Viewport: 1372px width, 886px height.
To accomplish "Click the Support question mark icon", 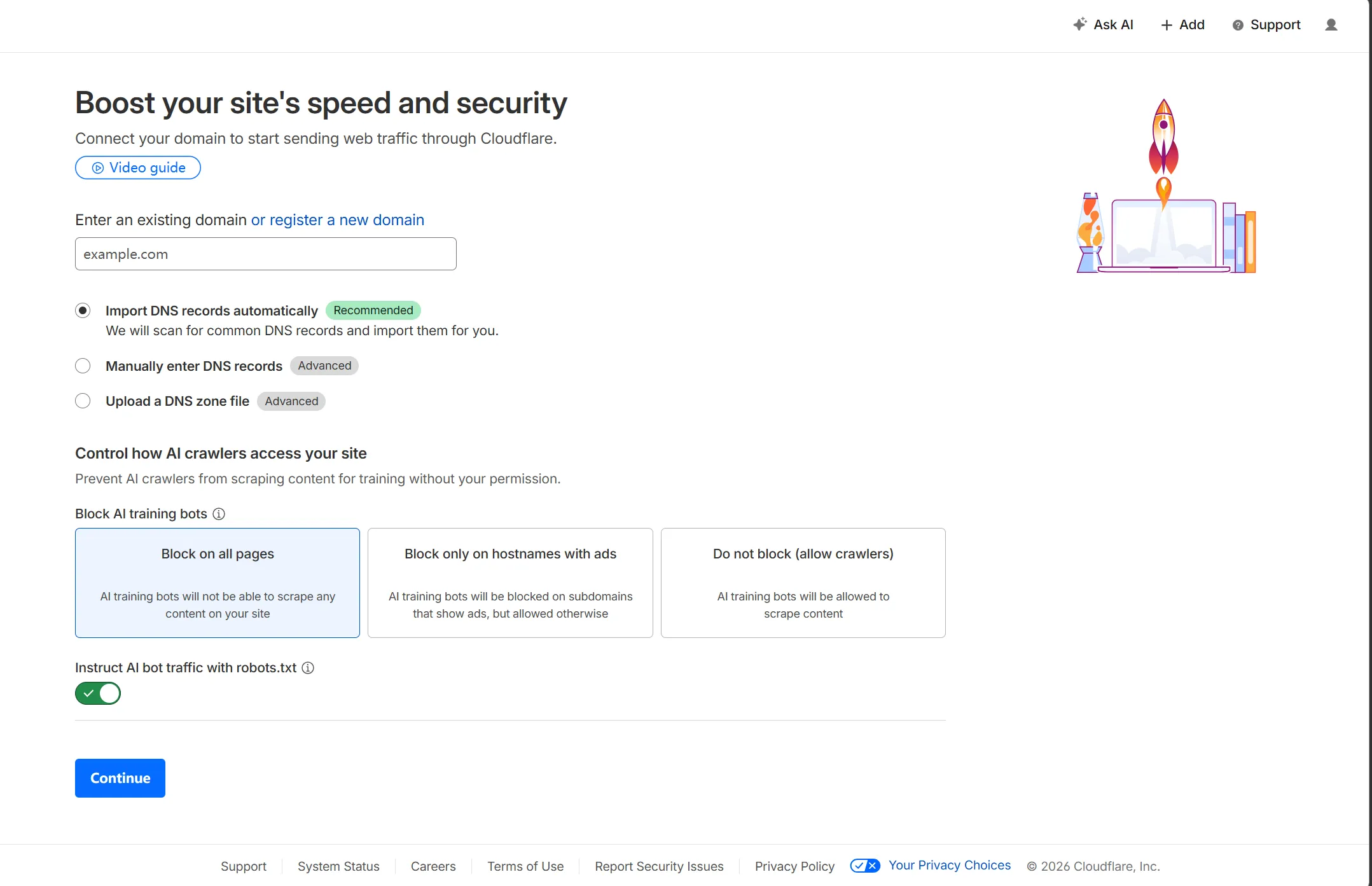I will pyautogui.click(x=1237, y=25).
